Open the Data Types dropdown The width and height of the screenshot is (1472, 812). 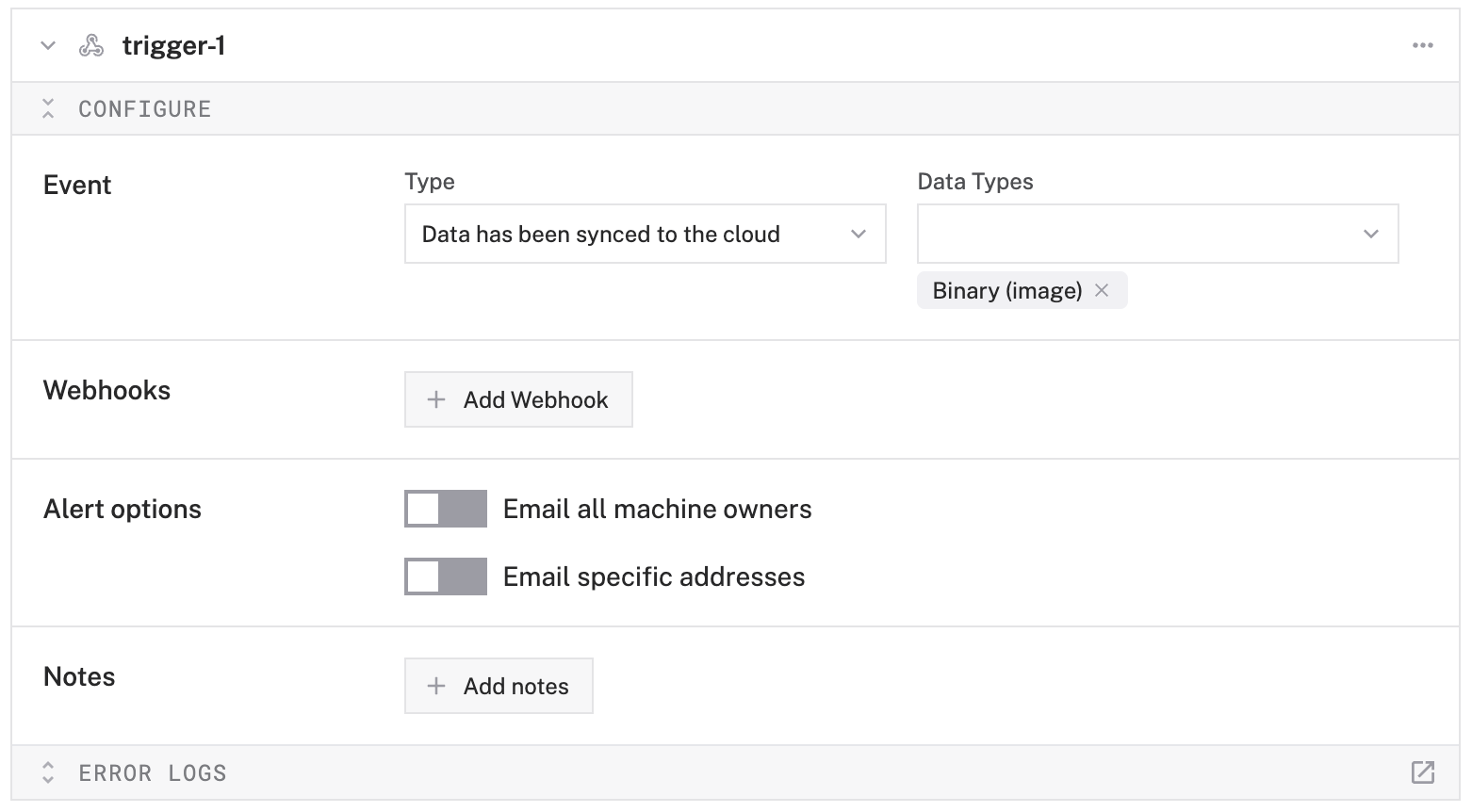(1370, 234)
